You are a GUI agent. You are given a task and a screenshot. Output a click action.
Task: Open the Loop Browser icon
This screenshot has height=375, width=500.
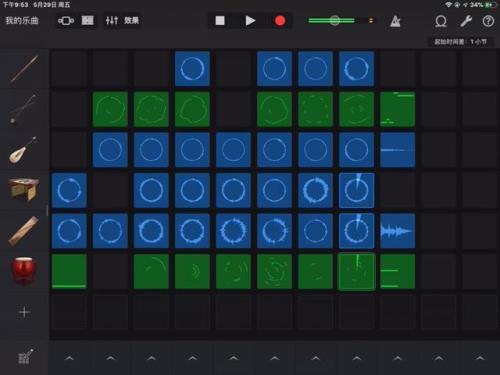coord(441,21)
